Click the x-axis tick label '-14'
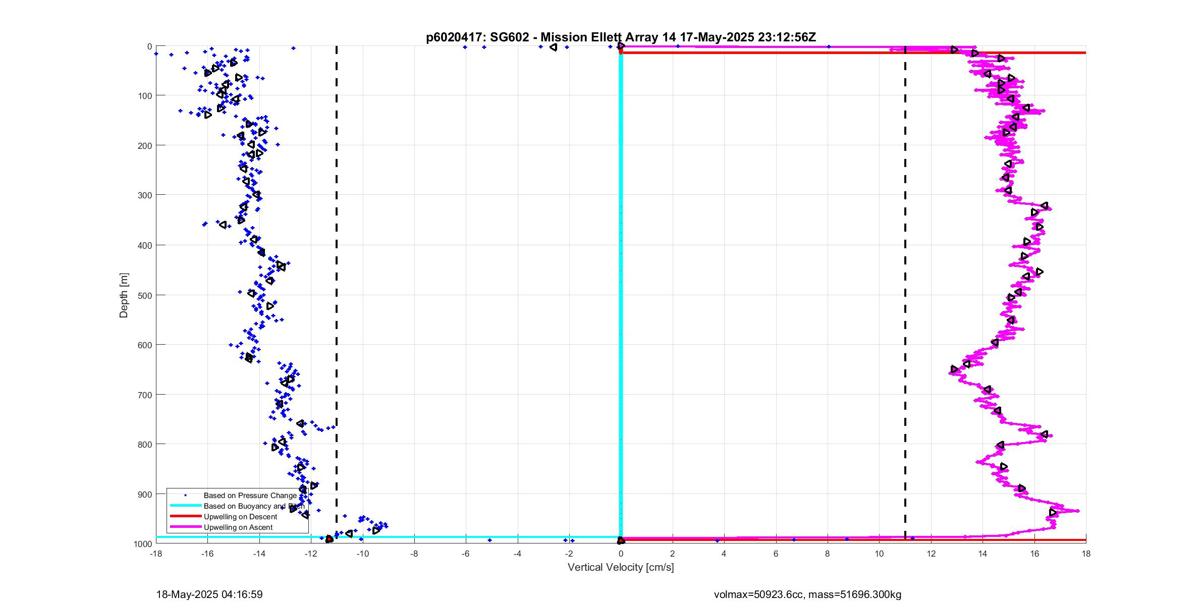This screenshot has height=611, width=1200. coord(259,553)
